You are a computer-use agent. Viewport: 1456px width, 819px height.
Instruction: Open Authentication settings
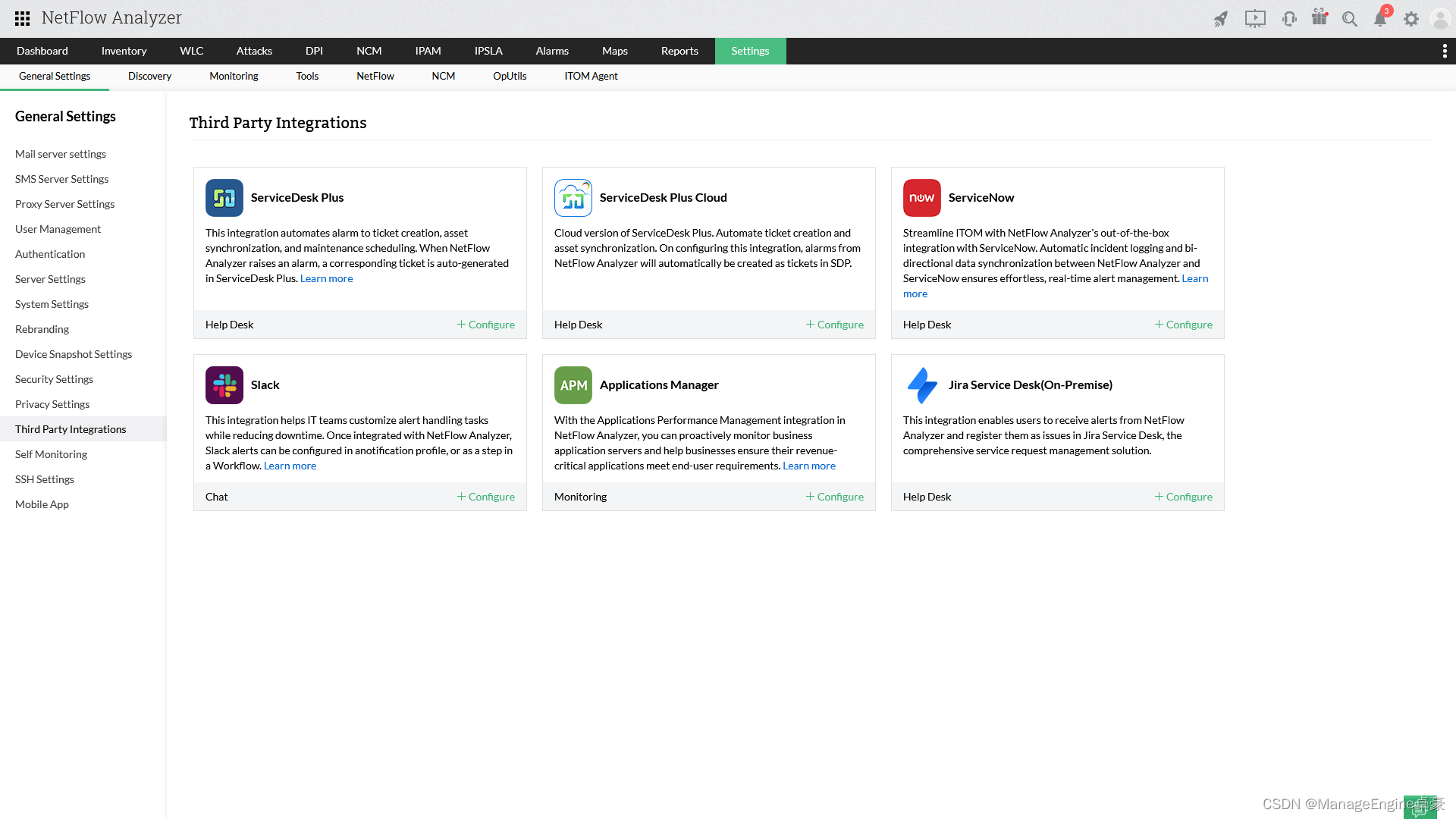point(50,254)
